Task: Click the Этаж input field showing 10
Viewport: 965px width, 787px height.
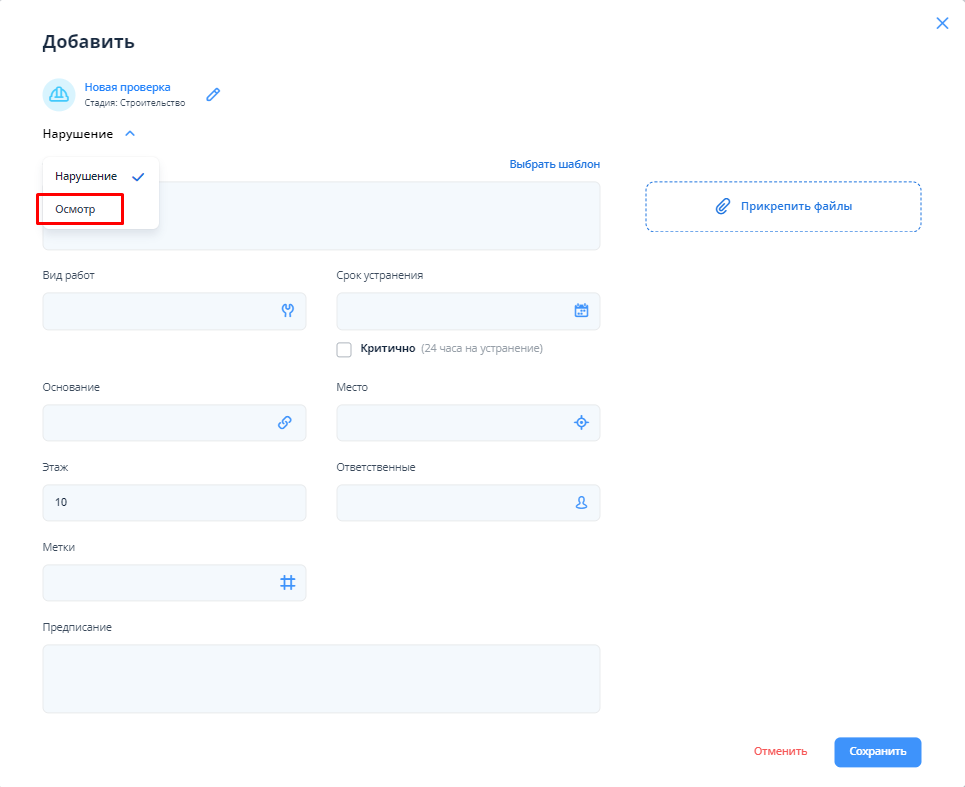Action: (x=174, y=503)
